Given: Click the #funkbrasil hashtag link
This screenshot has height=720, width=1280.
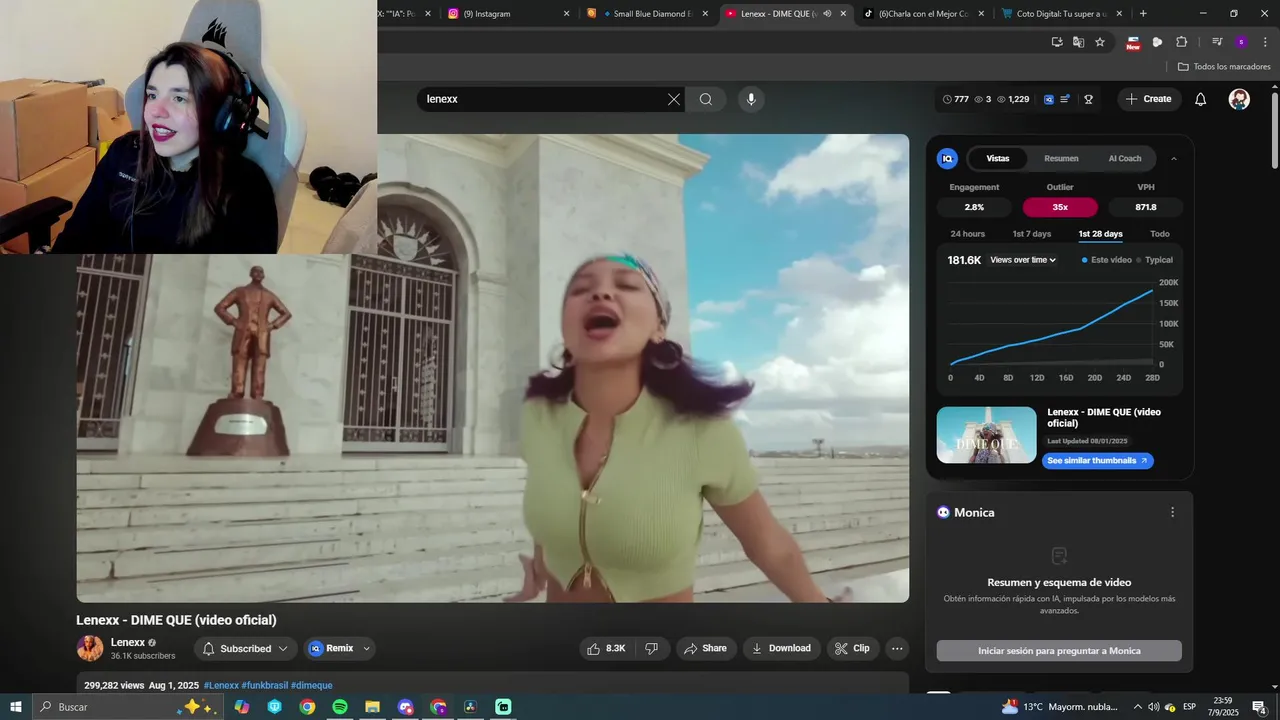Looking at the screenshot, I should (264, 686).
